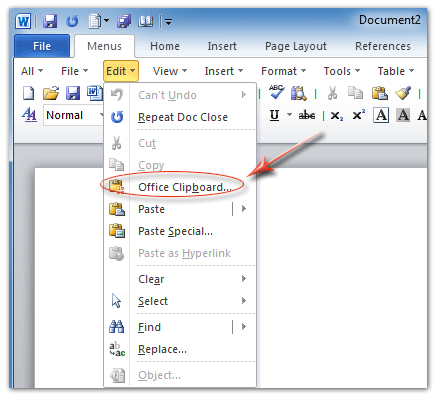This screenshot has height=400, width=441.
Task: Open the Format dropdown menu
Action: [283, 71]
